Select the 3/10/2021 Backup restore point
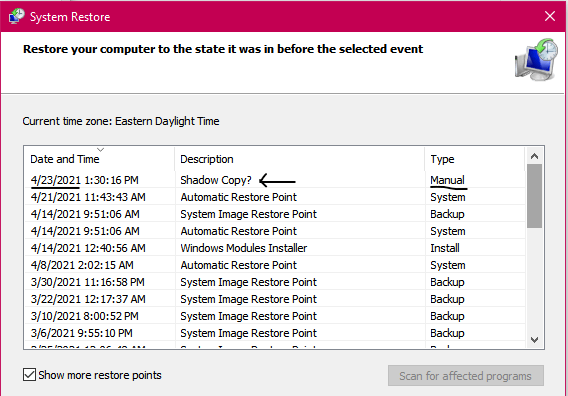568x396 pixels. [275, 316]
